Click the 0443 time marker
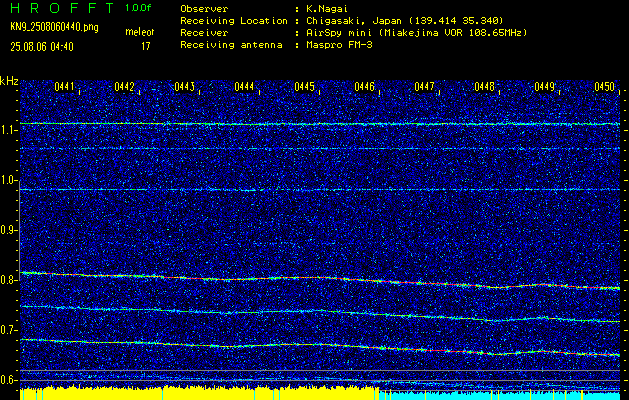629x400 pixels. (x=185, y=87)
